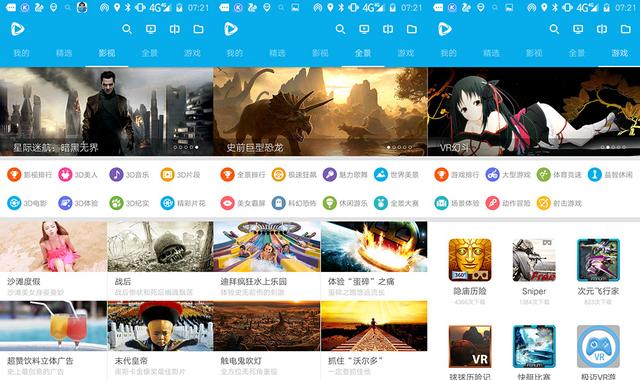Select the 美女霸屏 lips category icon
640x380 pixels.
pyautogui.click(x=227, y=203)
